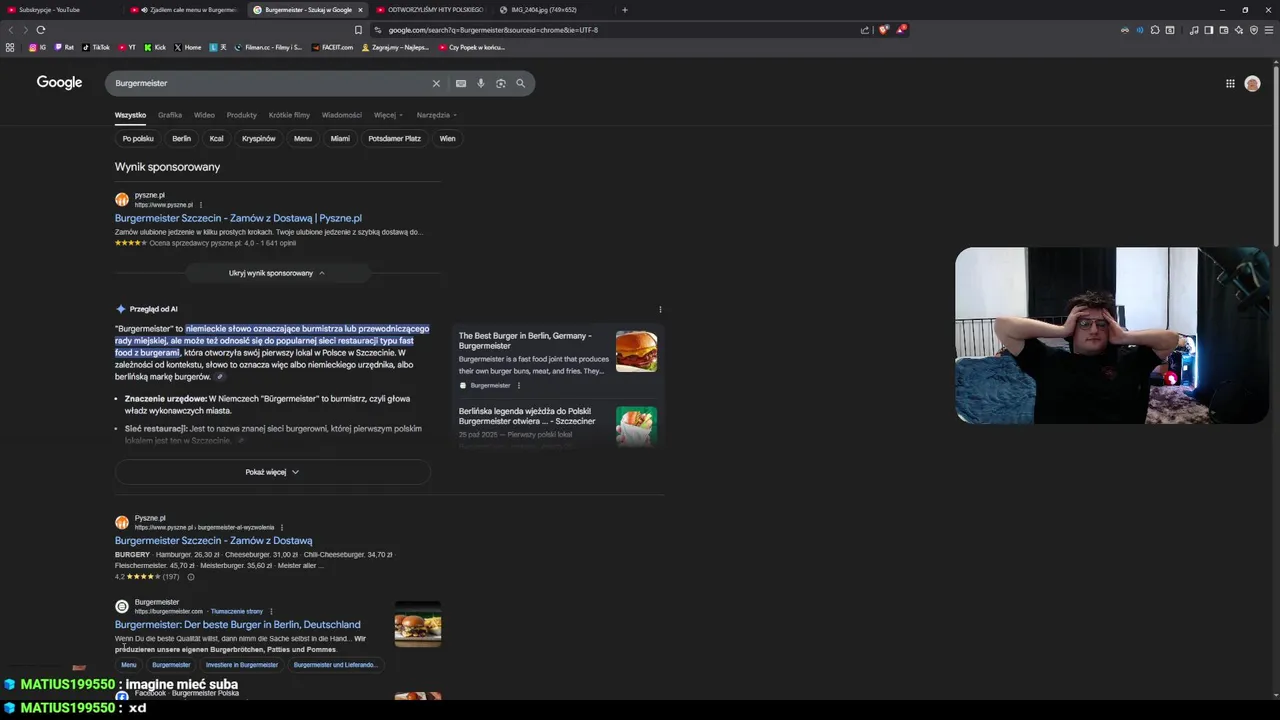Open three-dot options of the burgermeister.com result
The width and height of the screenshot is (1280, 720).
pyautogui.click(x=271, y=611)
